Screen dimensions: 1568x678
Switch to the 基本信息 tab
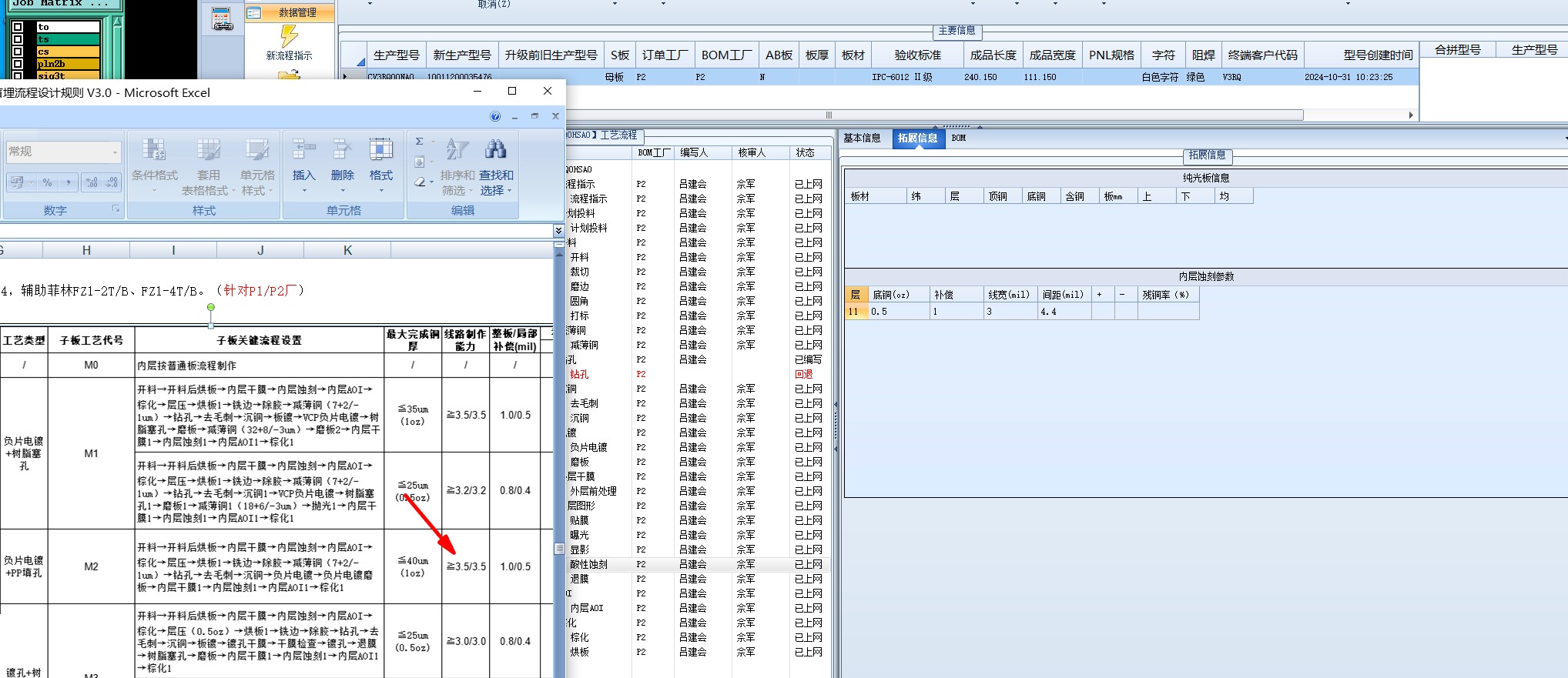point(862,139)
